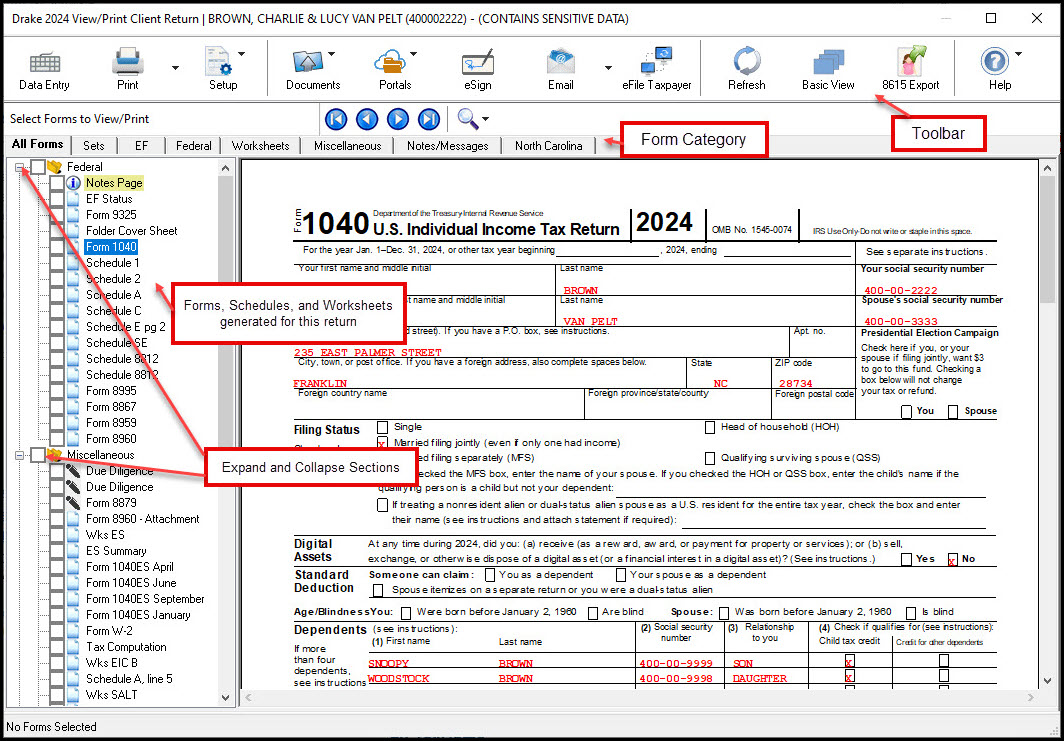
Task: Click the page icon beside Form 1040ES June
Action: click(x=74, y=583)
